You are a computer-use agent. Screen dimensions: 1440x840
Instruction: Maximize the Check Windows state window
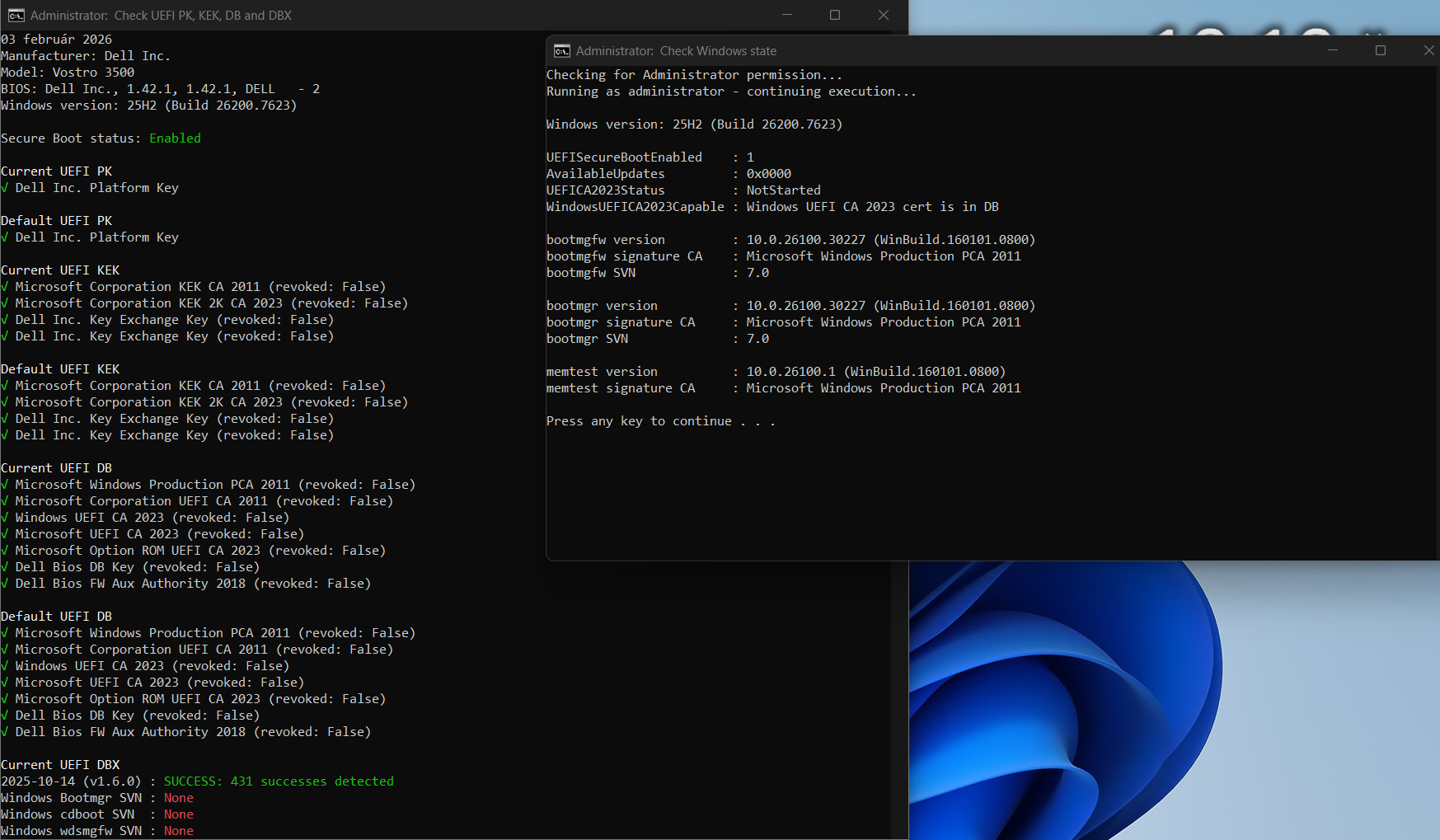(1381, 50)
